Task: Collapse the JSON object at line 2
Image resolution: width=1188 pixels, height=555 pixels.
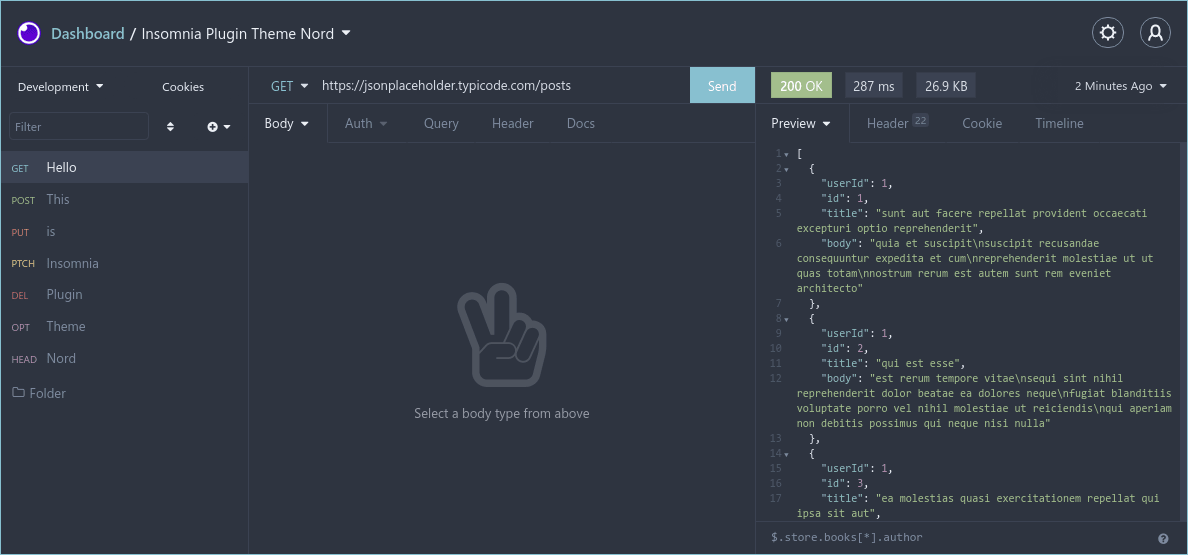Action: click(x=786, y=169)
